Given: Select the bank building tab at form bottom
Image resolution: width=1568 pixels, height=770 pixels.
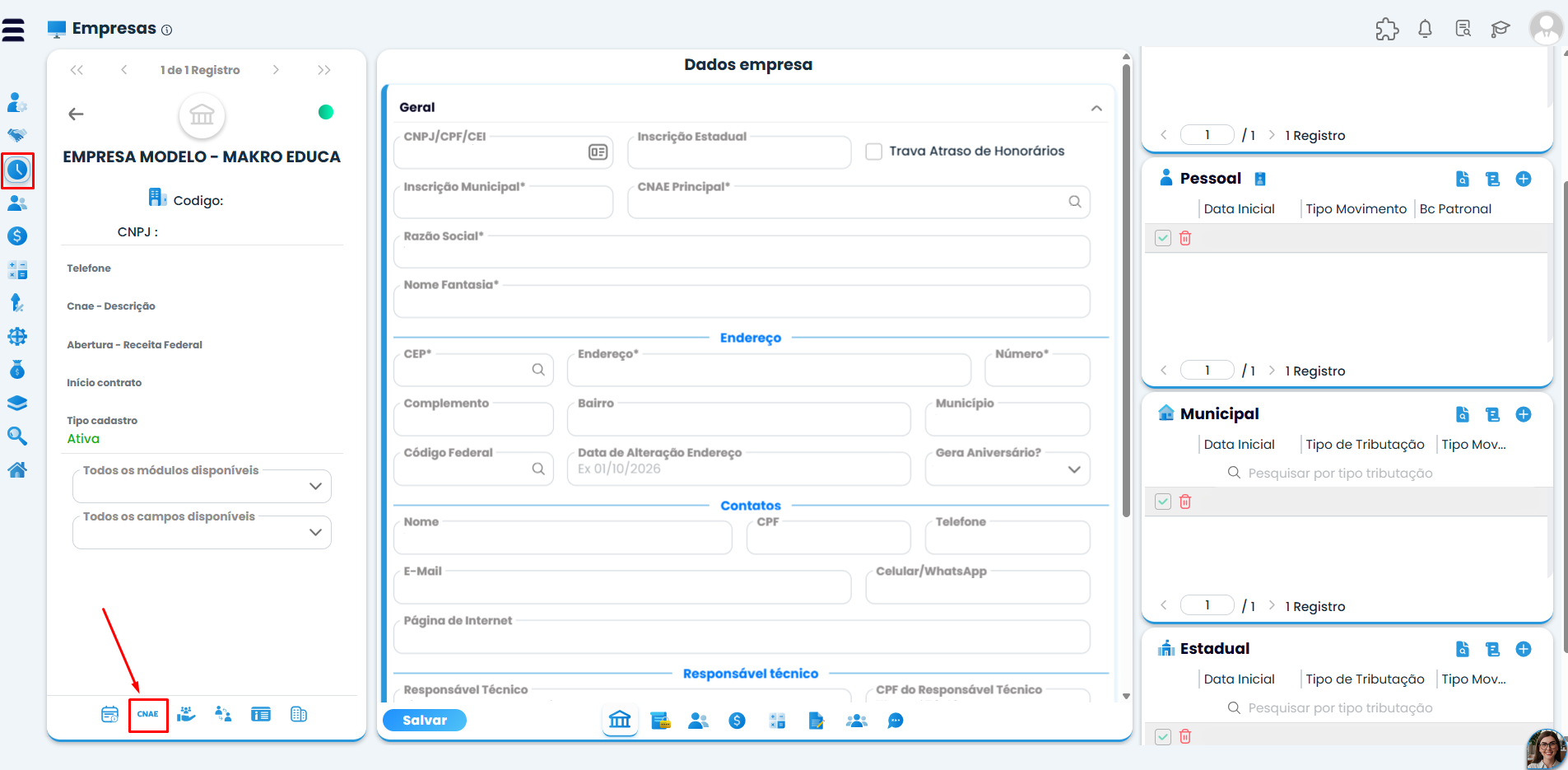Looking at the screenshot, I should point(620,721).
